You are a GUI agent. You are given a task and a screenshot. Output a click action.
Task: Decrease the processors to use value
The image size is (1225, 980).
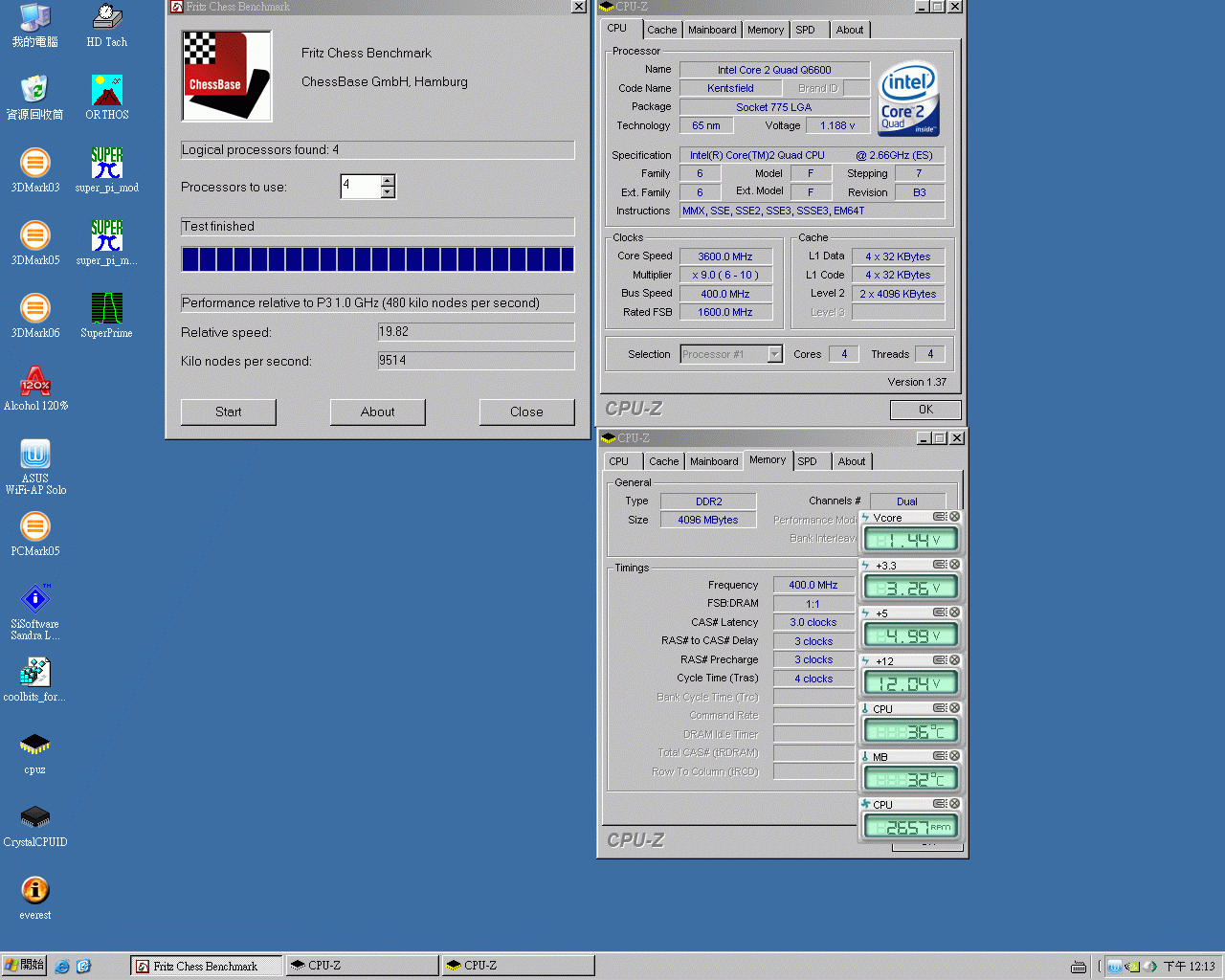(388, 191)
